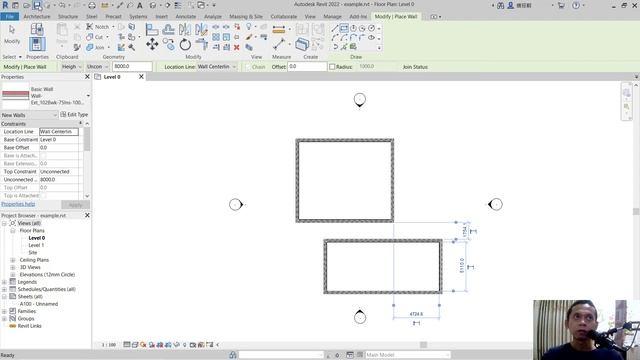Click the Aligned Dimension measure icon

pos(278,29)
